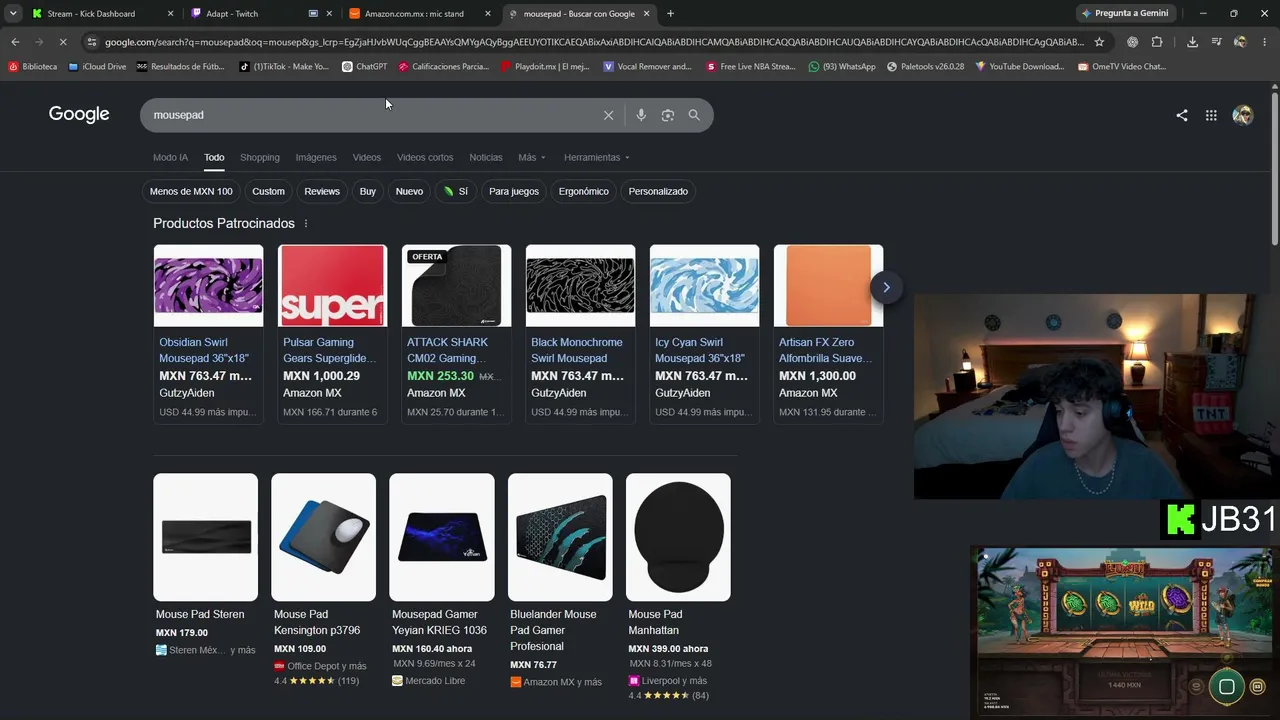The image size is (1280, 720).
Task: Open the Imágenes search tab
Action: click(x=316, y=157)
